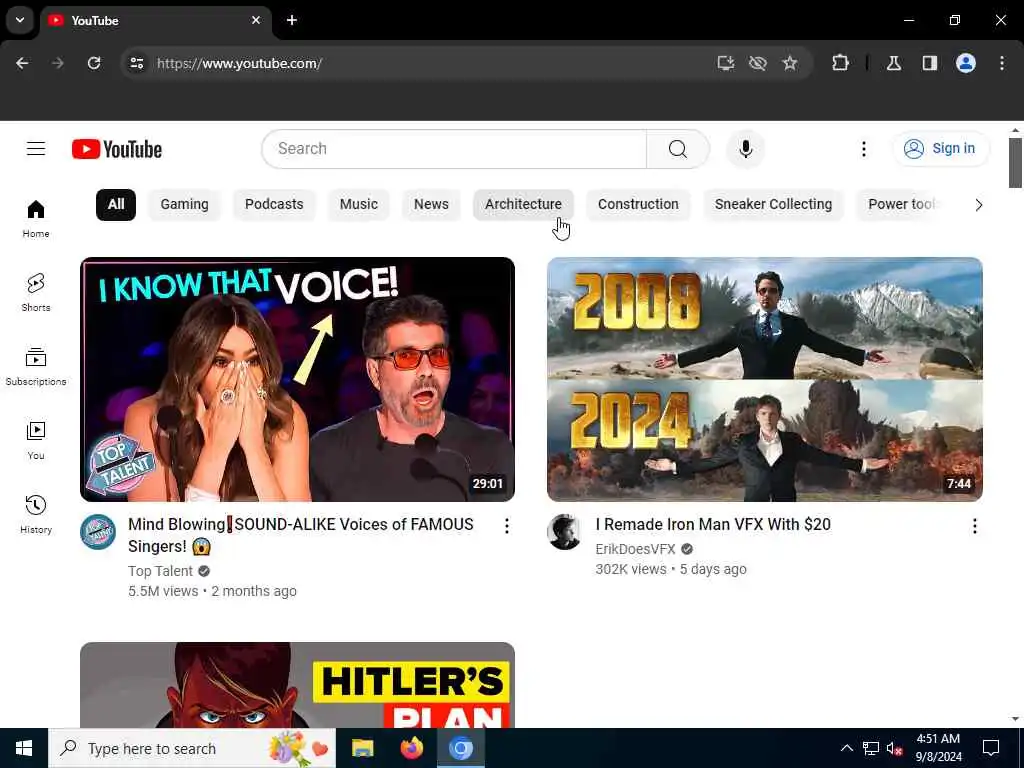Play the I KNOW THAT VOICE thumbnail

tap(297, 379)
